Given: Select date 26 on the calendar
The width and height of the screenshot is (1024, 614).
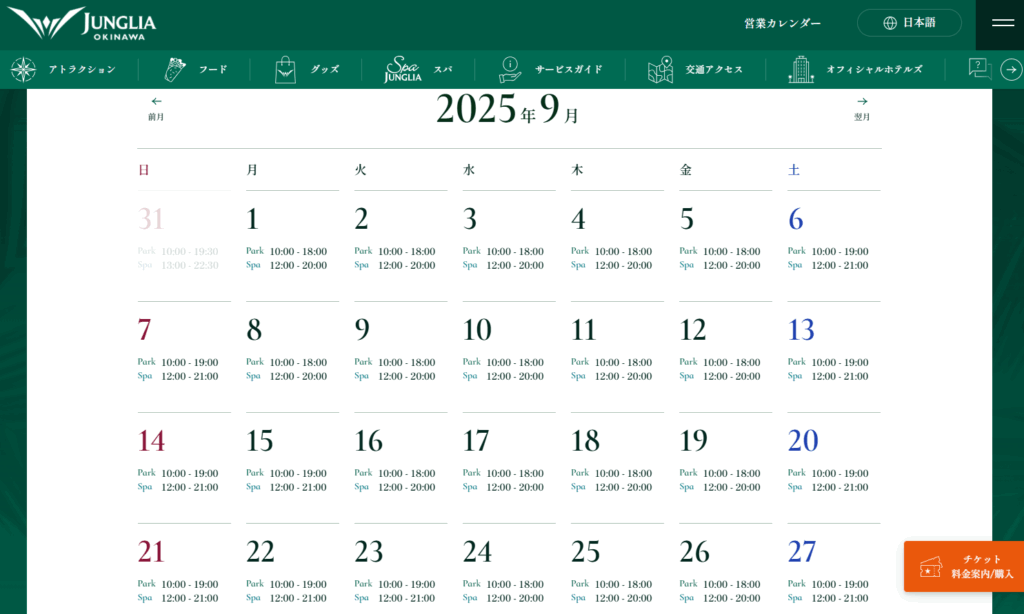Looking at the screenshot, I should (695, 552).
